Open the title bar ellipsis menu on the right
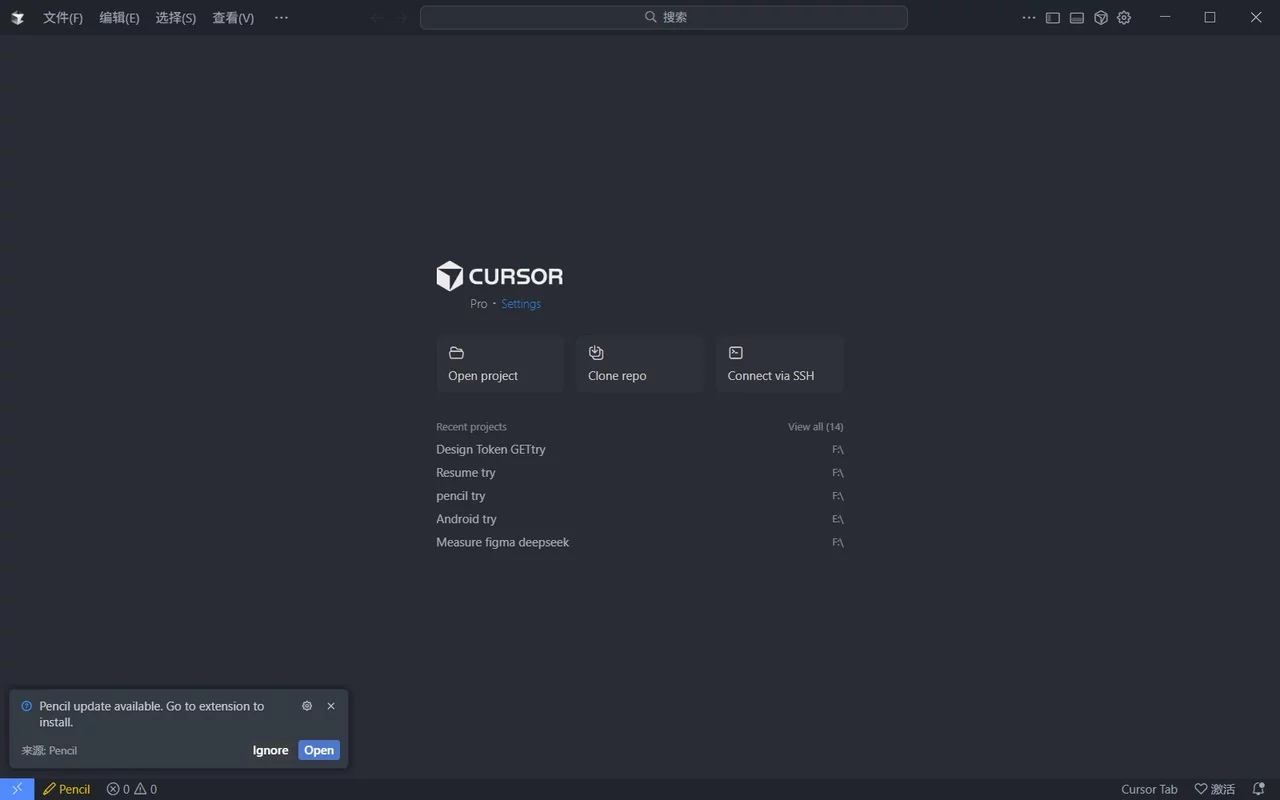1280x800 pixels. click(1029, 17)
